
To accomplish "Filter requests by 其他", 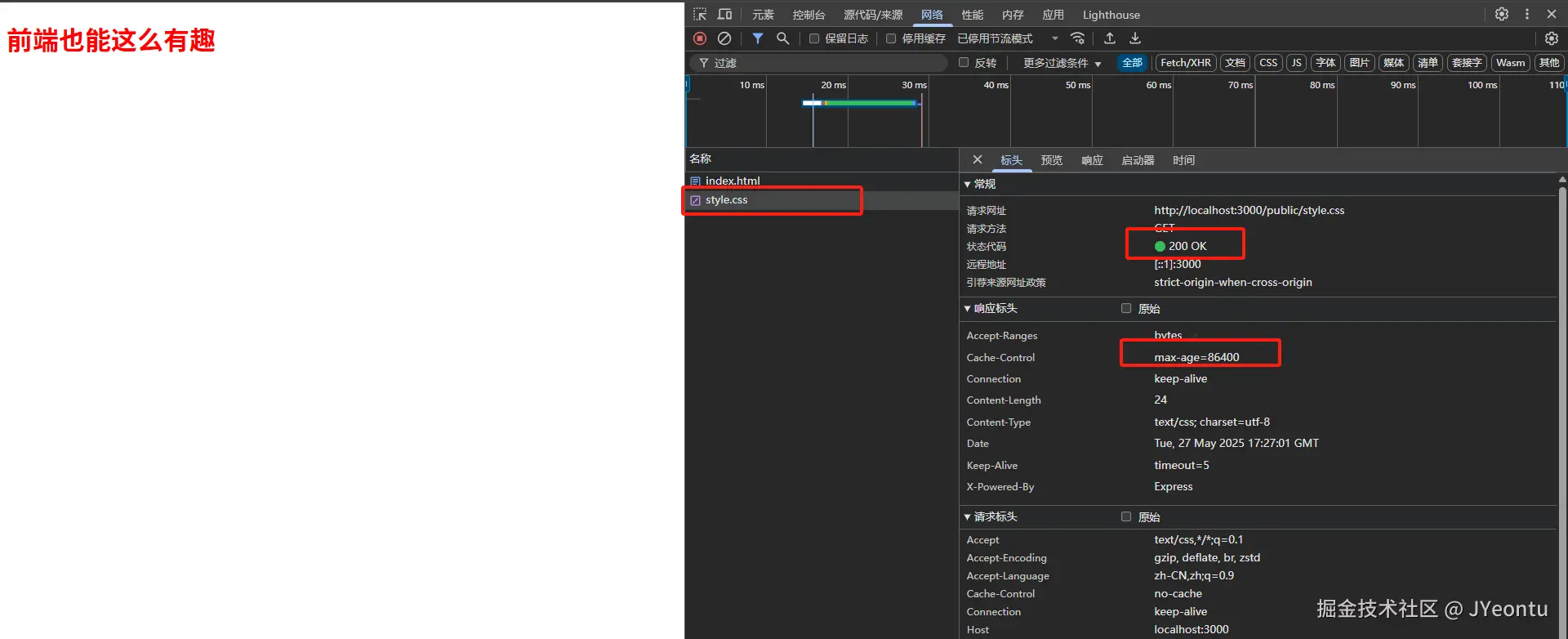I will [x=1548, y=63].
